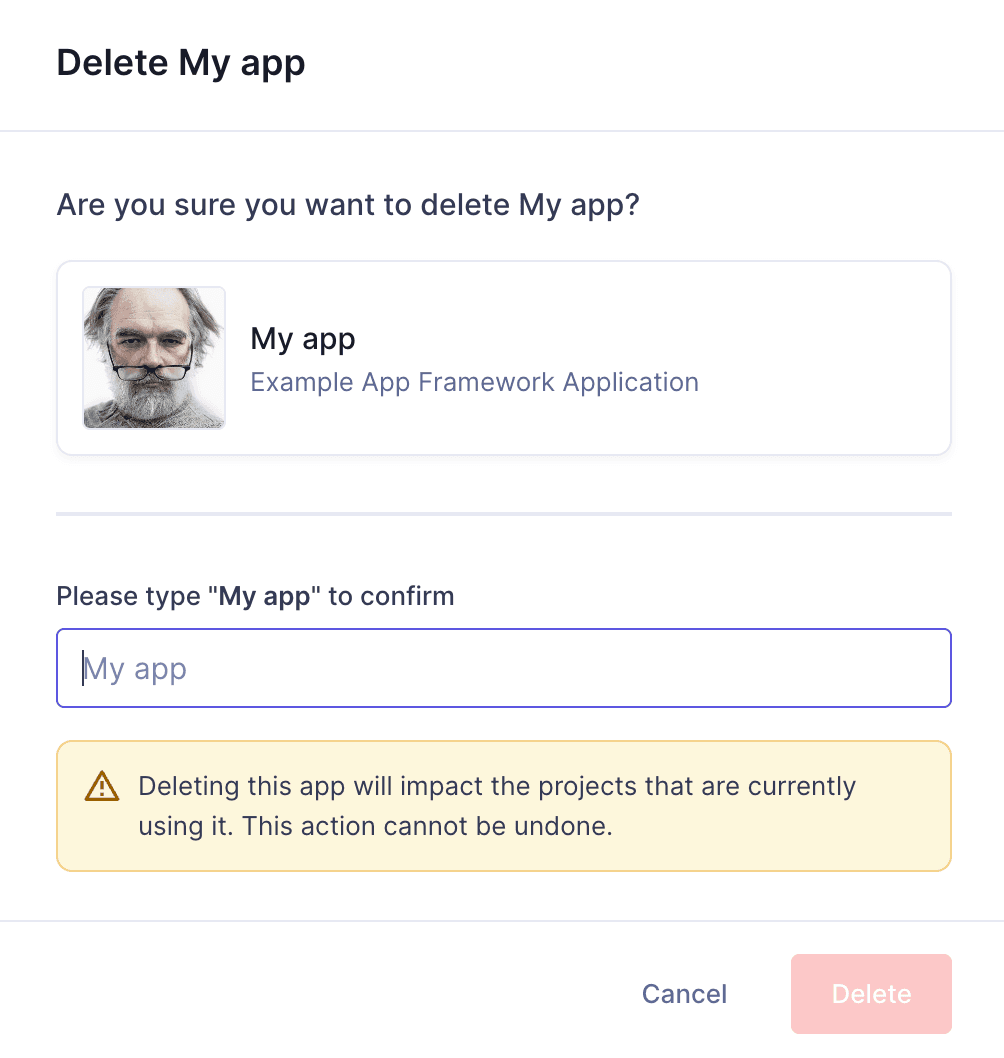
Task: Click the placeholder text in the input box
Action: point(135,668)
